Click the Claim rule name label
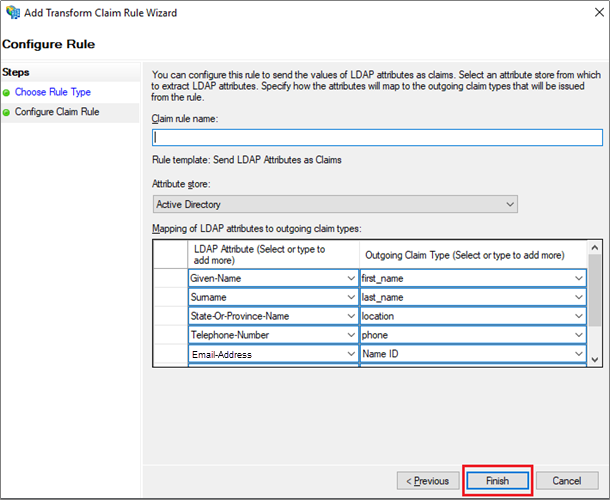The height and width of the screenshot is (500, 610). tap(185, 119)
